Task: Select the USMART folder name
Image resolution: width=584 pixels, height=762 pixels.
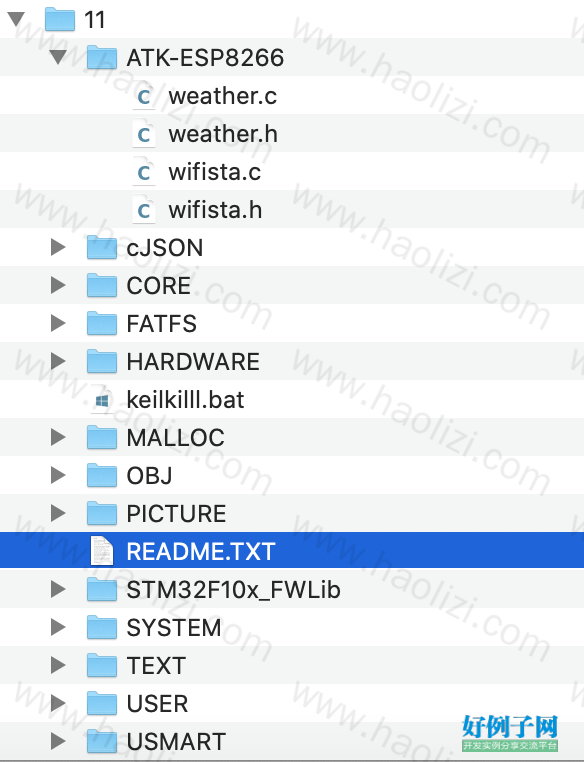Action: point(176,742)
